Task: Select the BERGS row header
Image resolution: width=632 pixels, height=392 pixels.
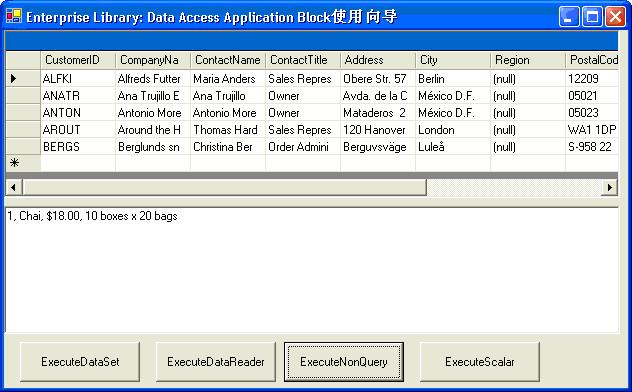Action: tap(23, 146)
